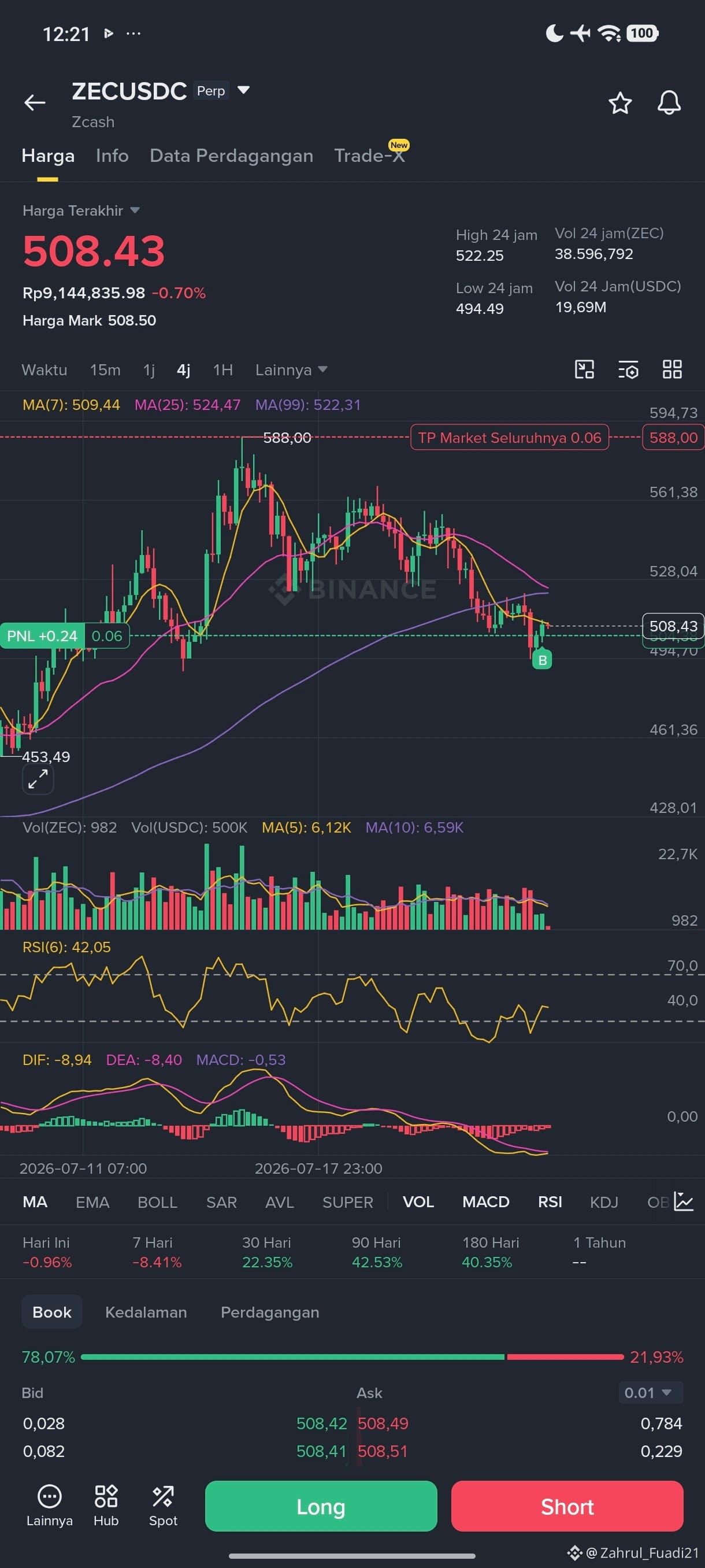
Task: Tap ask price 508,51 row
Action: coord(383,1451)
